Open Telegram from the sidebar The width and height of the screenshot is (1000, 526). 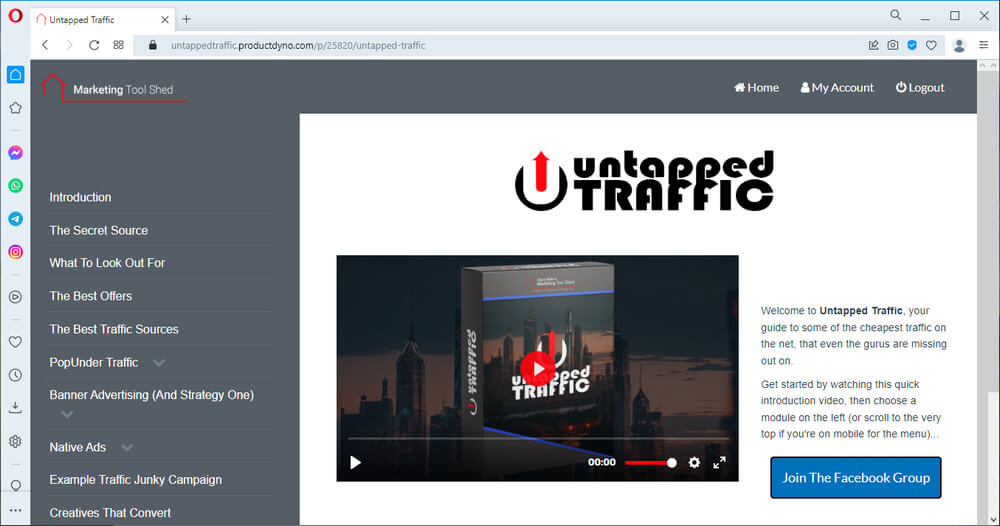tap(15, 219)
